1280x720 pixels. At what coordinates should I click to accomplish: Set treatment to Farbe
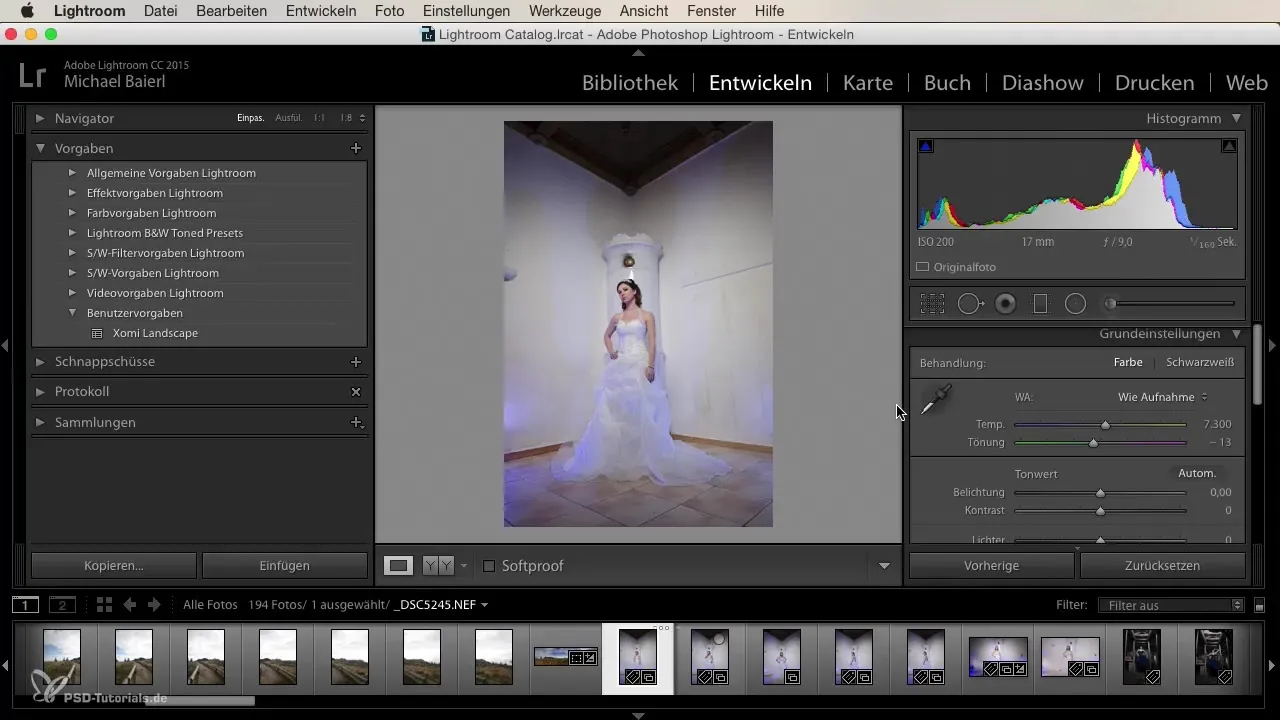click(x=1128, y=362)
